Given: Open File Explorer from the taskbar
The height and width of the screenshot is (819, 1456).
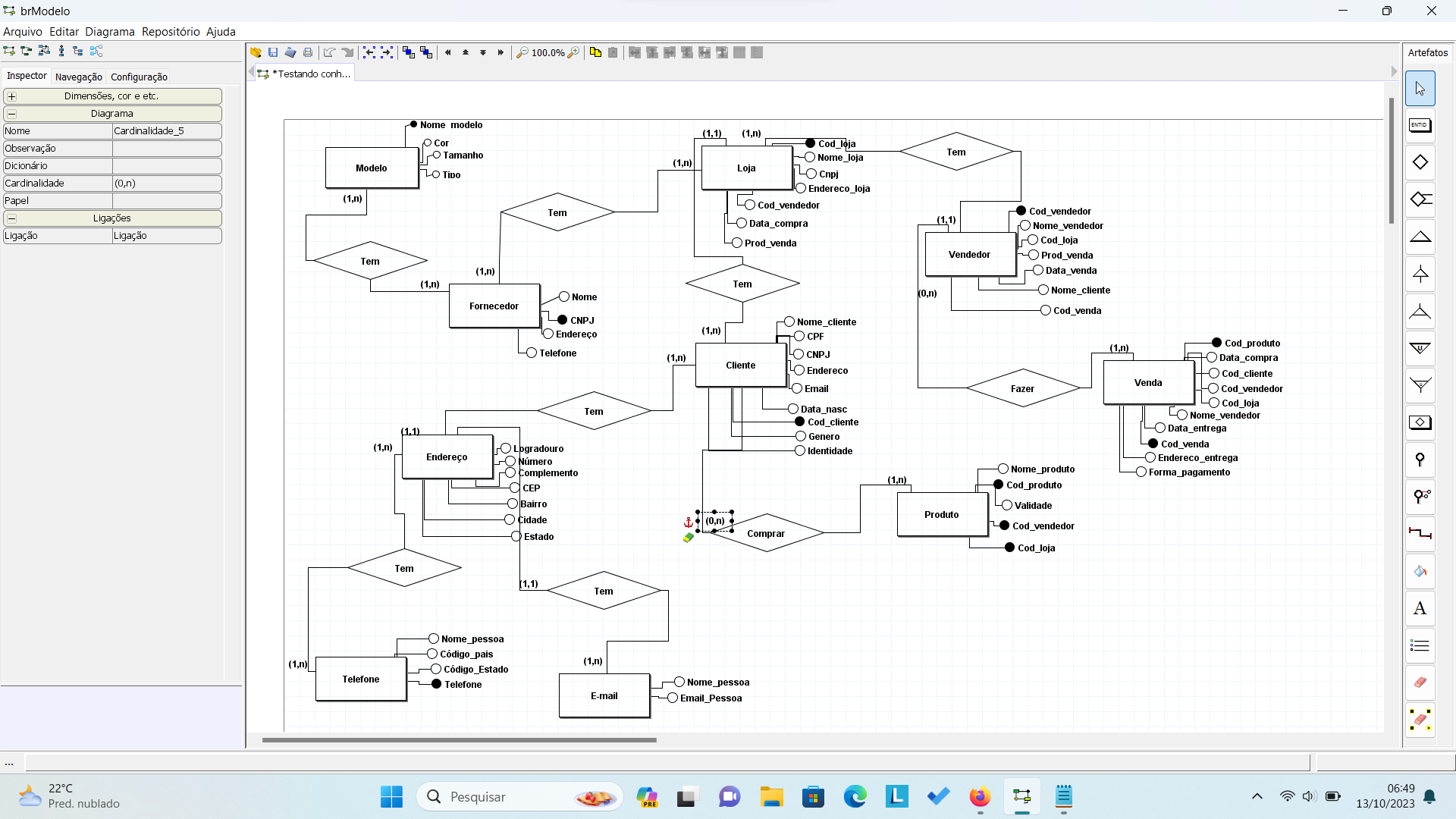Looking at the screenshot, I should coord(772,797).
